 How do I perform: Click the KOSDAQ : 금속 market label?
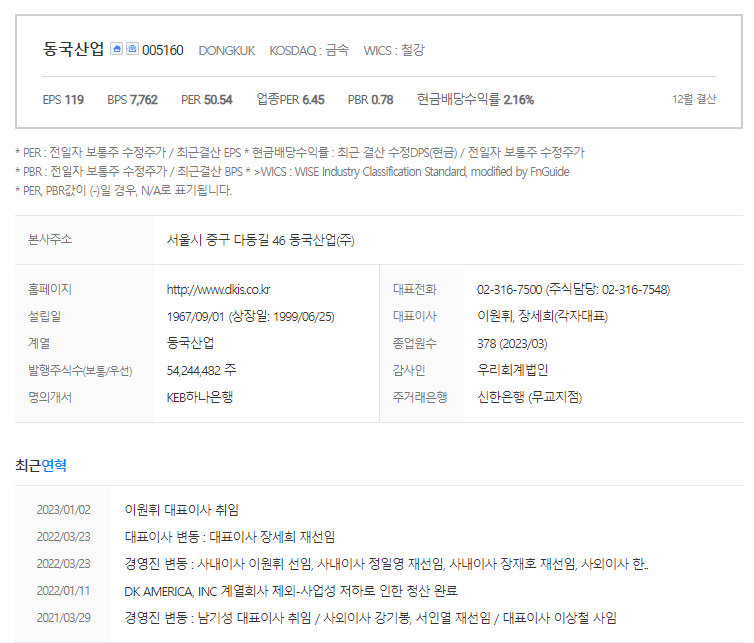coord(309,50)
